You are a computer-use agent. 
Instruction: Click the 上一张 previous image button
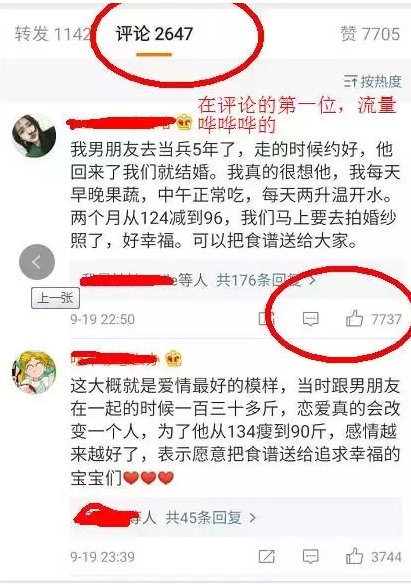tap(55, 298)
